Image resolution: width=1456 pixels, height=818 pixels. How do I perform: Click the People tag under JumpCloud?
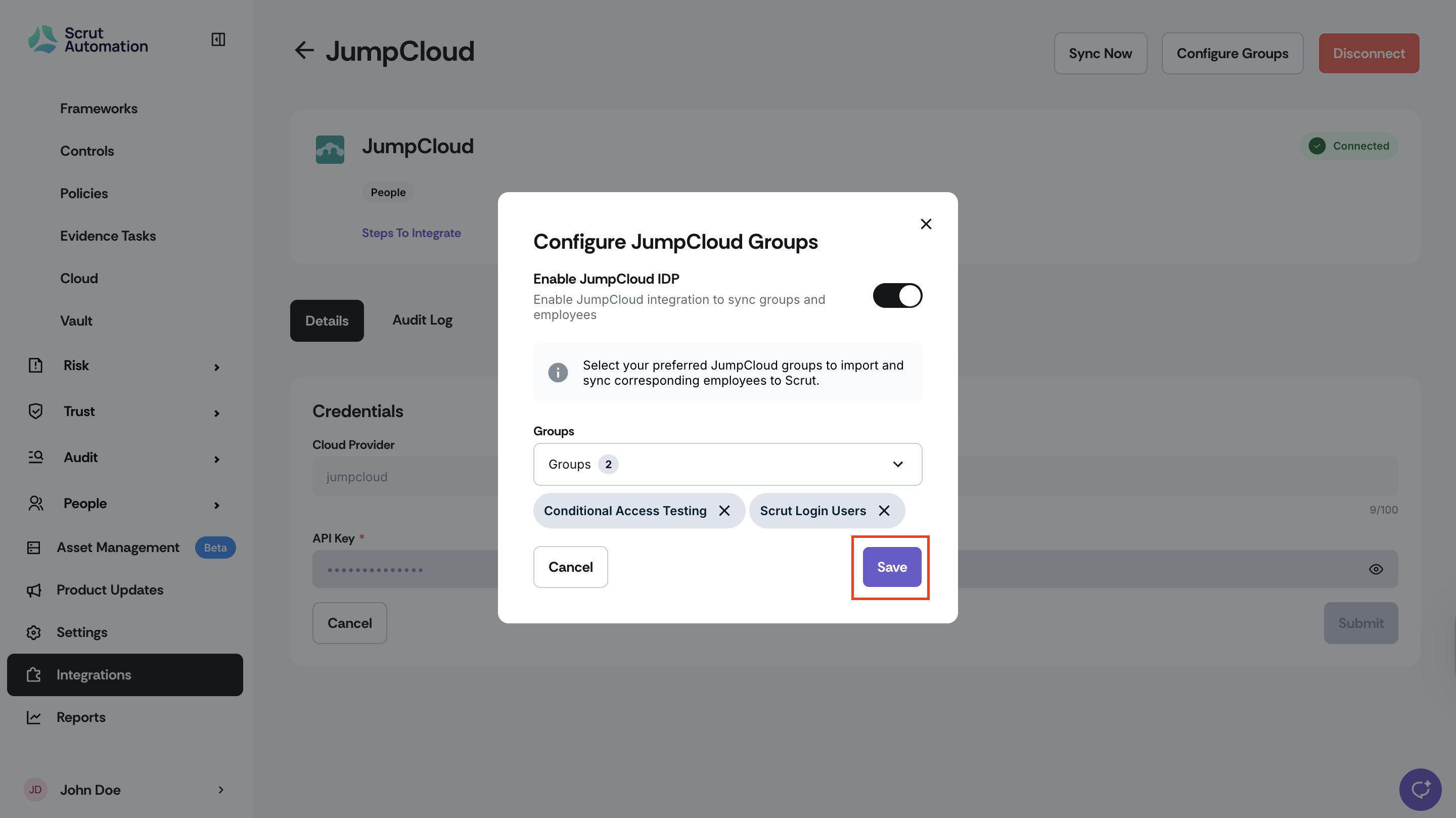pos(388,192)
